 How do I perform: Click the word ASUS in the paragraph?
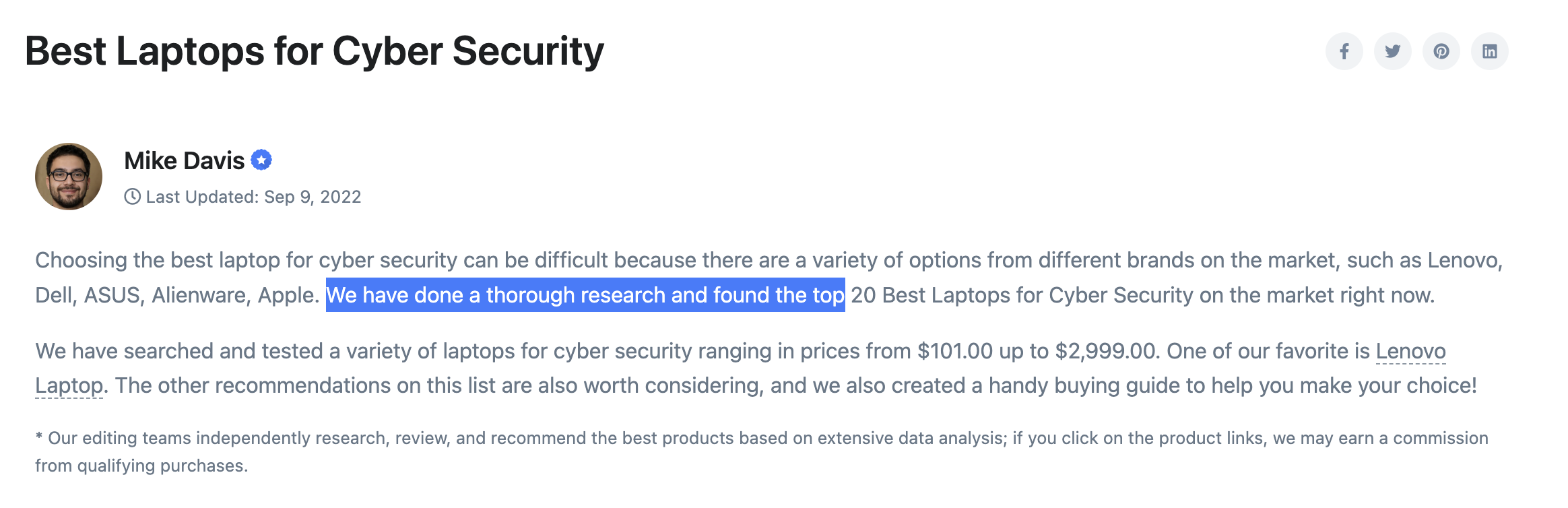coord(112,295)
